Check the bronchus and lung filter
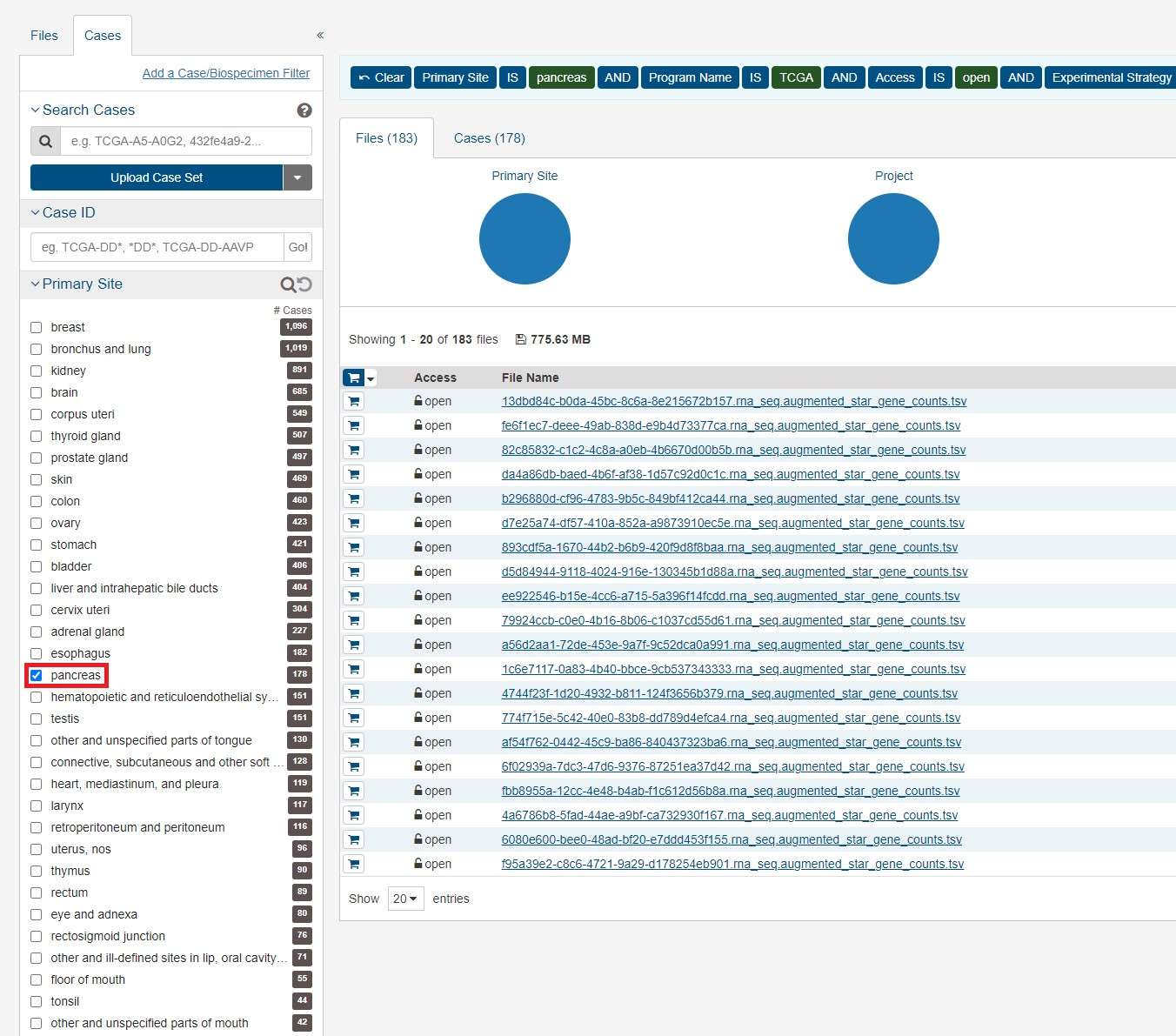Viewport: 1176px width, 1036px height. pos(36,349)
